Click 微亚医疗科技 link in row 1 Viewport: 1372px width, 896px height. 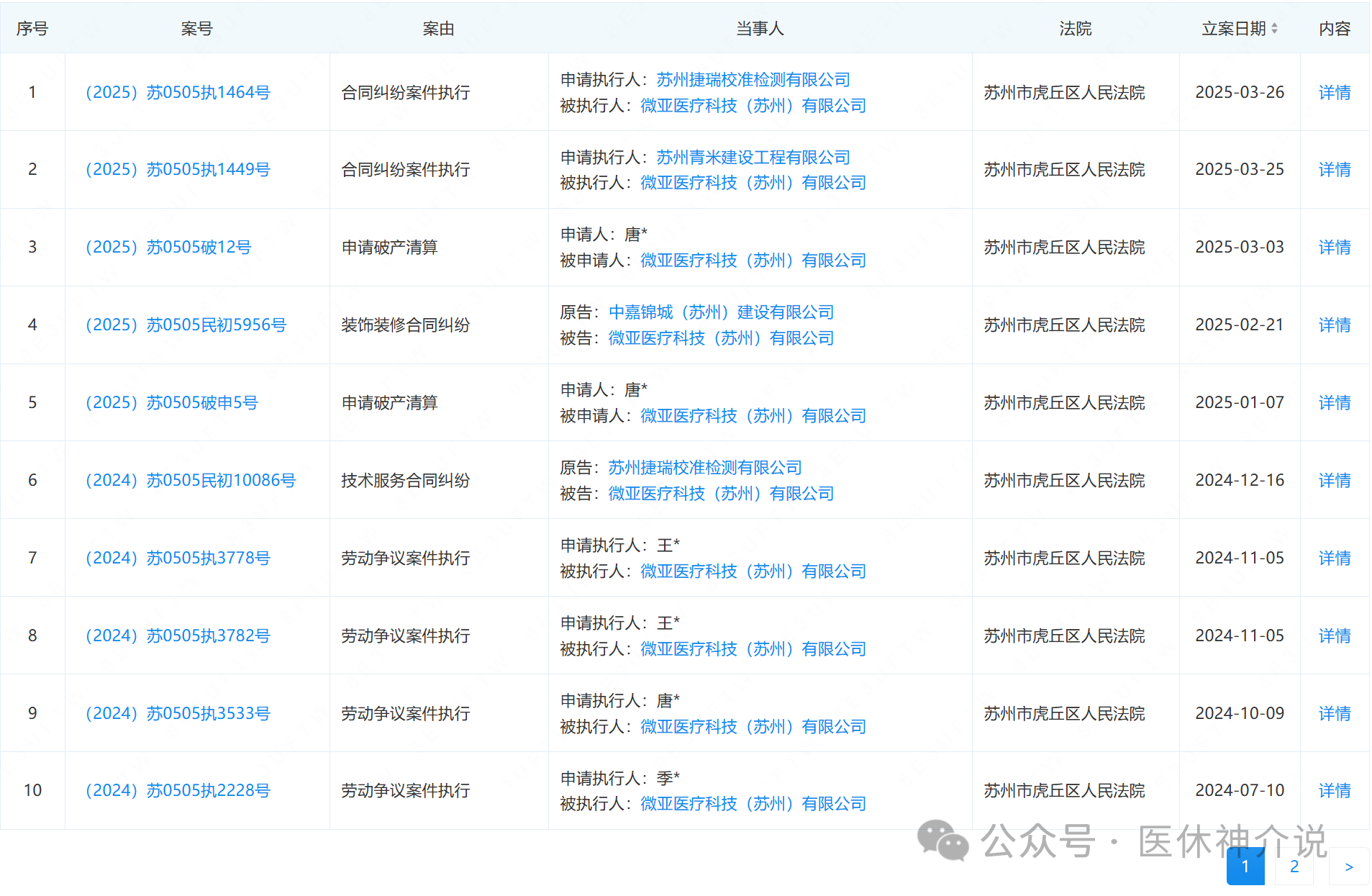click(x=753, y=105)
